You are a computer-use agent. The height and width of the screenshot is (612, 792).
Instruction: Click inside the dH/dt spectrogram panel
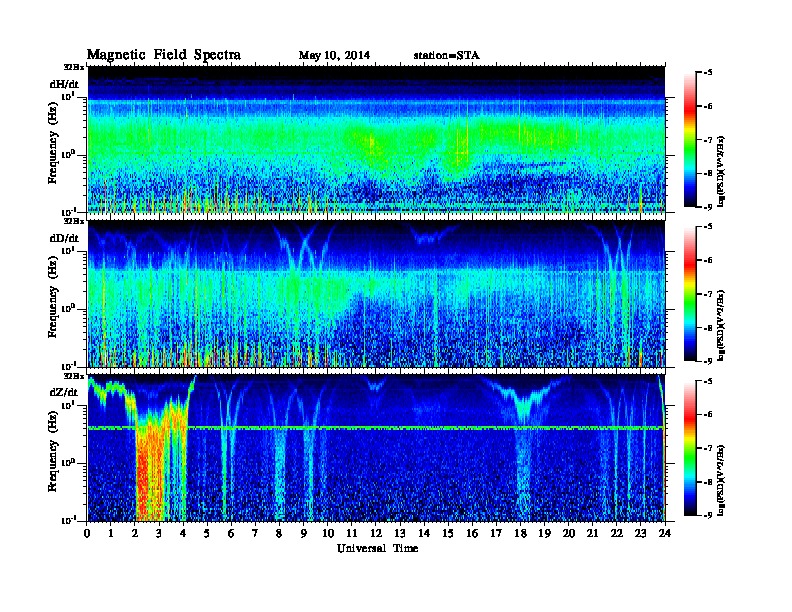pos(376,139)
